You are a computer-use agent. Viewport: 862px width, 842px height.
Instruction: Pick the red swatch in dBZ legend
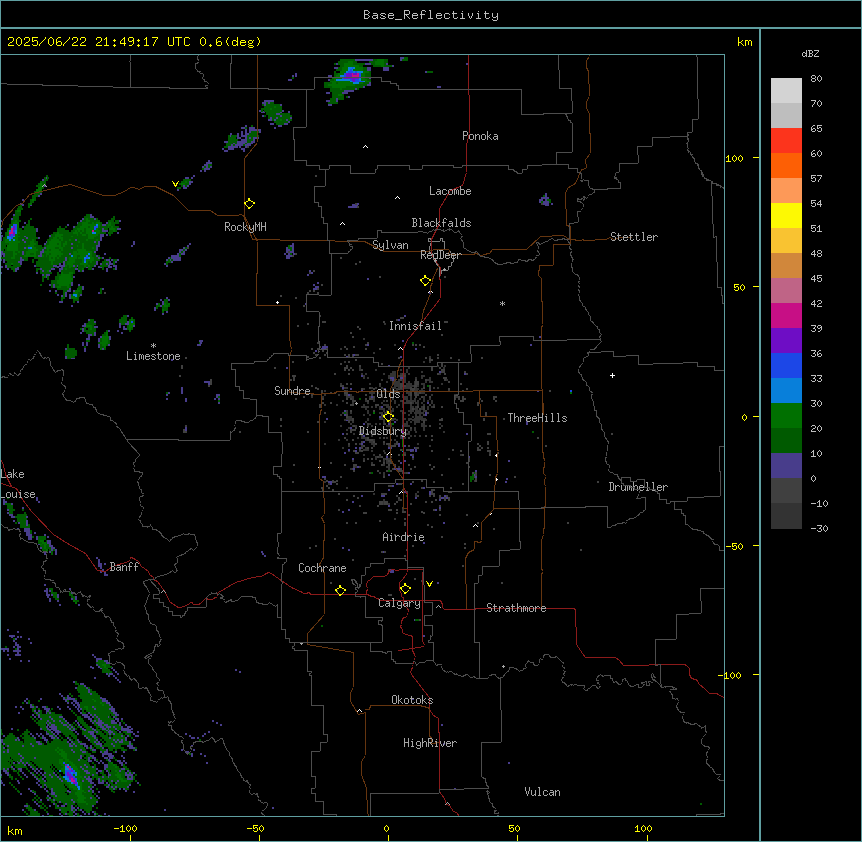point(786,140)
